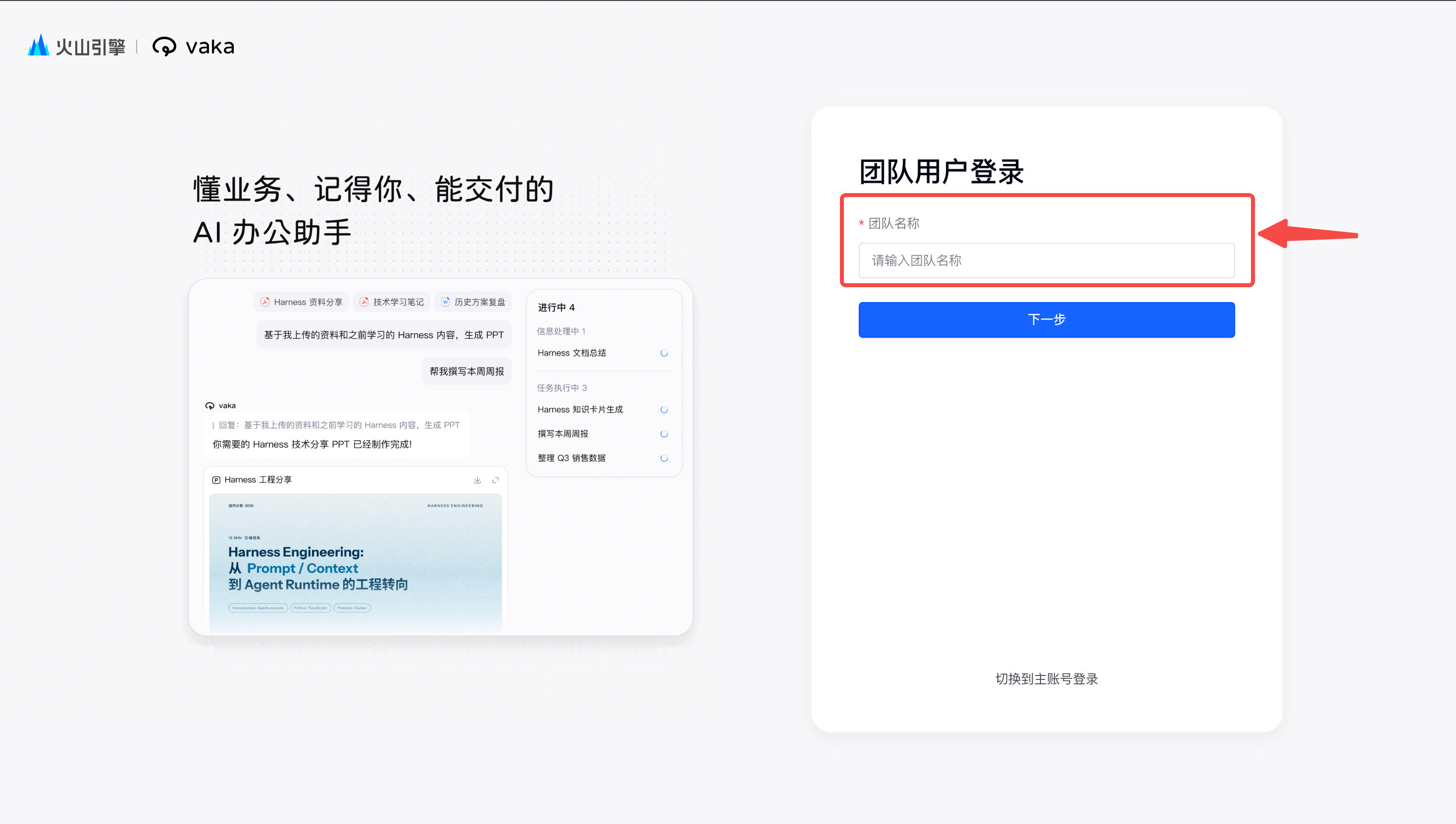Click the expand icon on Harness 工程分享 card
Image resolution: width=1456 pixels, height=824 pixels.
tap(496, 480)
